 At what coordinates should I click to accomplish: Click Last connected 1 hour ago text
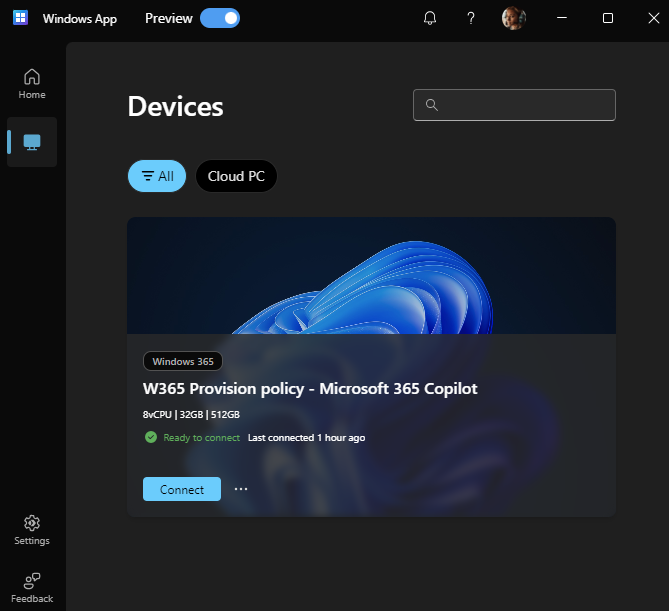[x=306, y=438]
